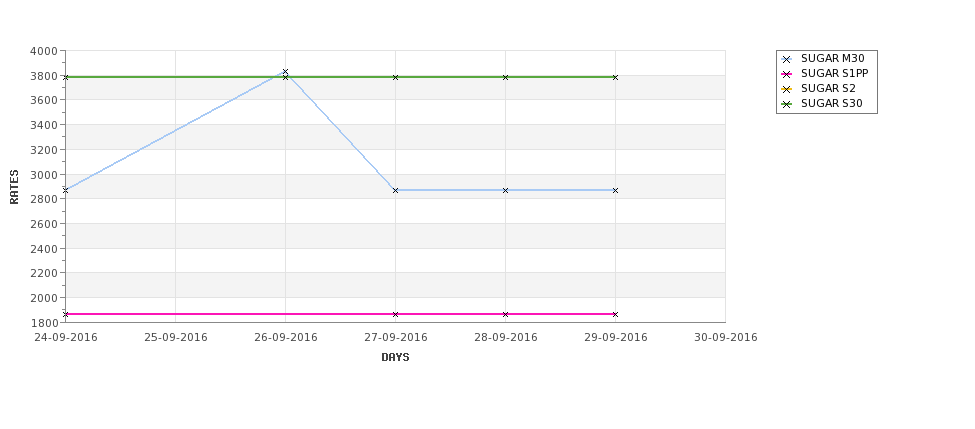Select SUGAR M30 point on 29-09-2016
Viewport: 975px width, 429px height.
(x=616, y=190)
